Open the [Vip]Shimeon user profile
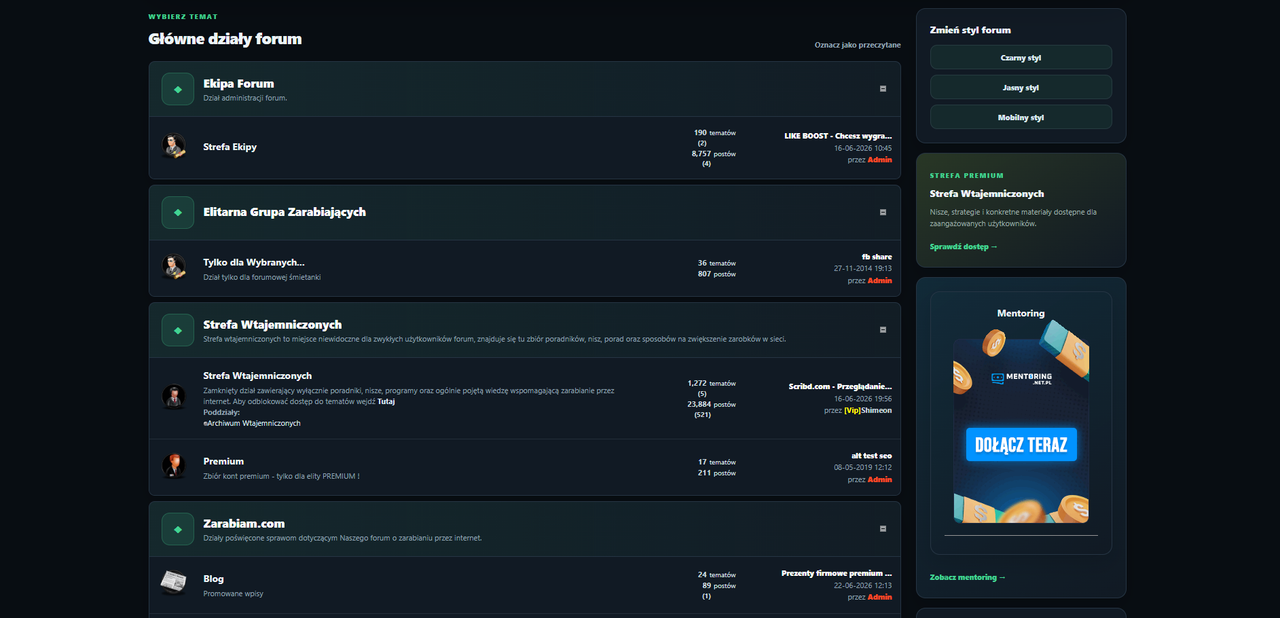Viewport: 1280px width, 618px height. pyautogui.click(x=868, y=410)
